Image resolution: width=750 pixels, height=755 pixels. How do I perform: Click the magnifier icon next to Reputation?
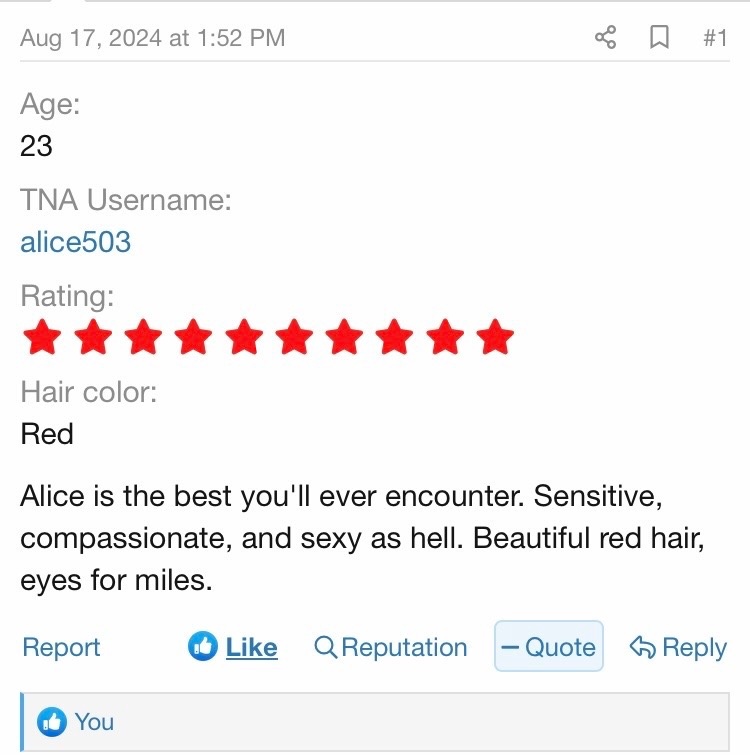click(x=325, y=647)
